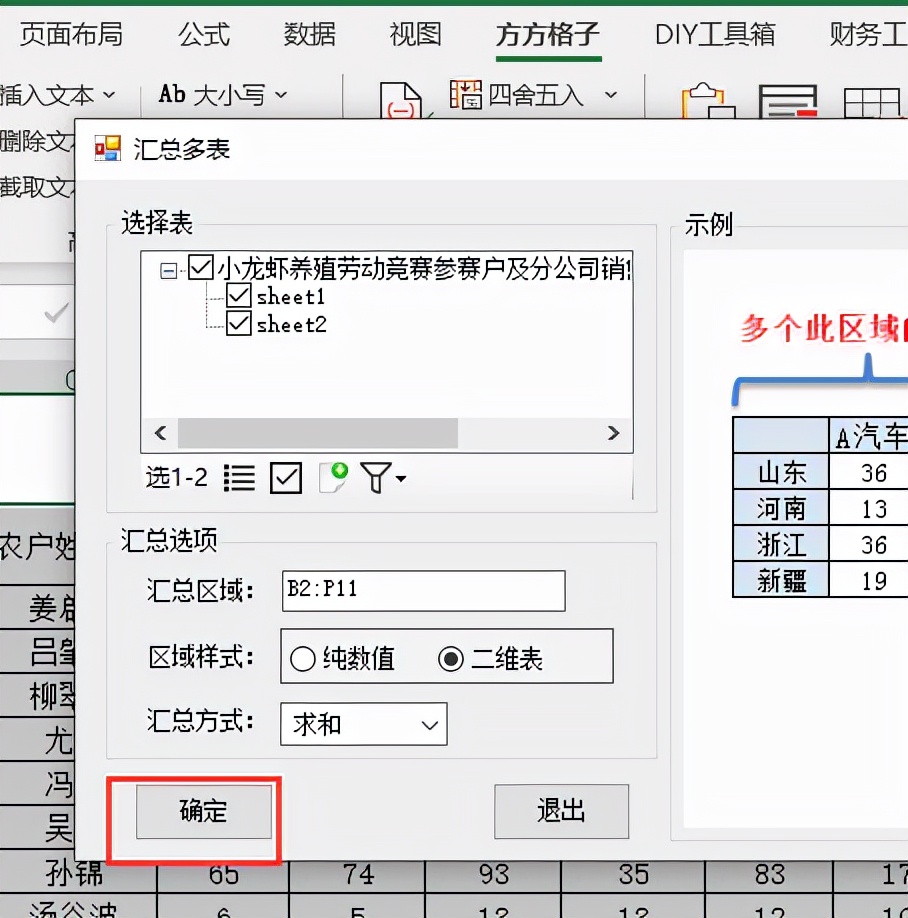The height and width of the screenshot is (918, 908).
Task: Click the 确定 button to confirm
Action: pyautogui.click(x=203, y=813)
